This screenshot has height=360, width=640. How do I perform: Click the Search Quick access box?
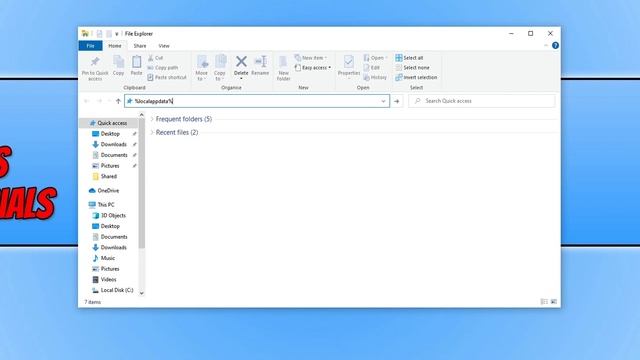click(482, 101)
